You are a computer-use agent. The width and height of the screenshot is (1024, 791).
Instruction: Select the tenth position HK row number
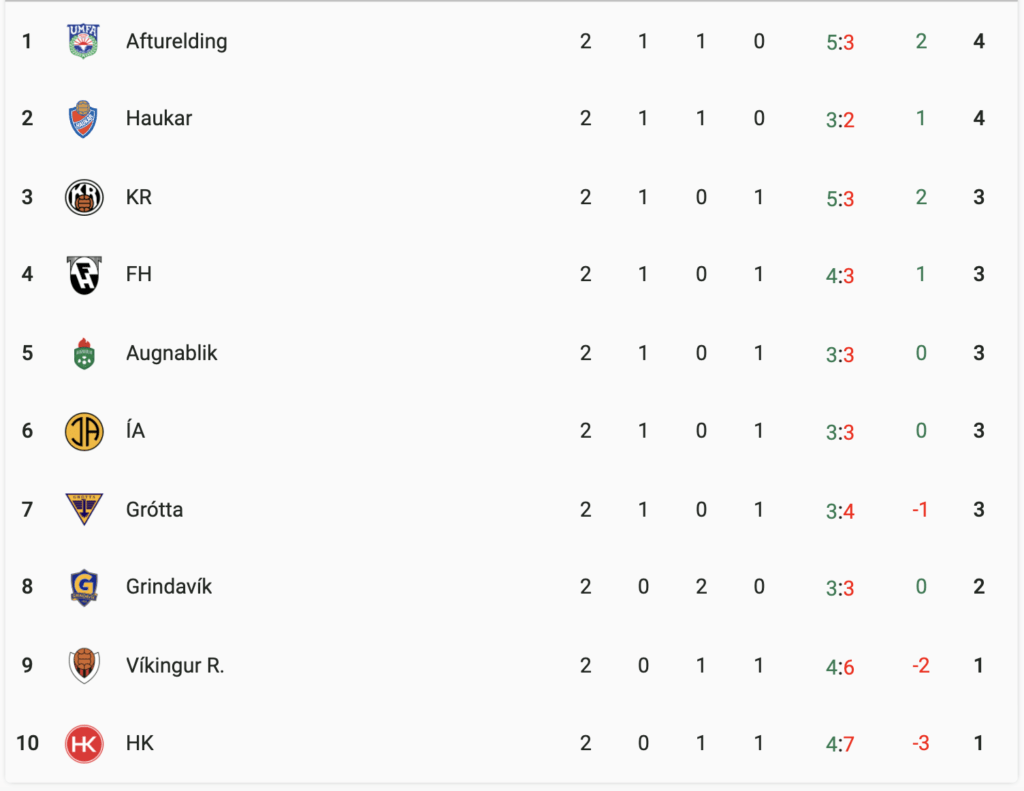coord(27,743)
